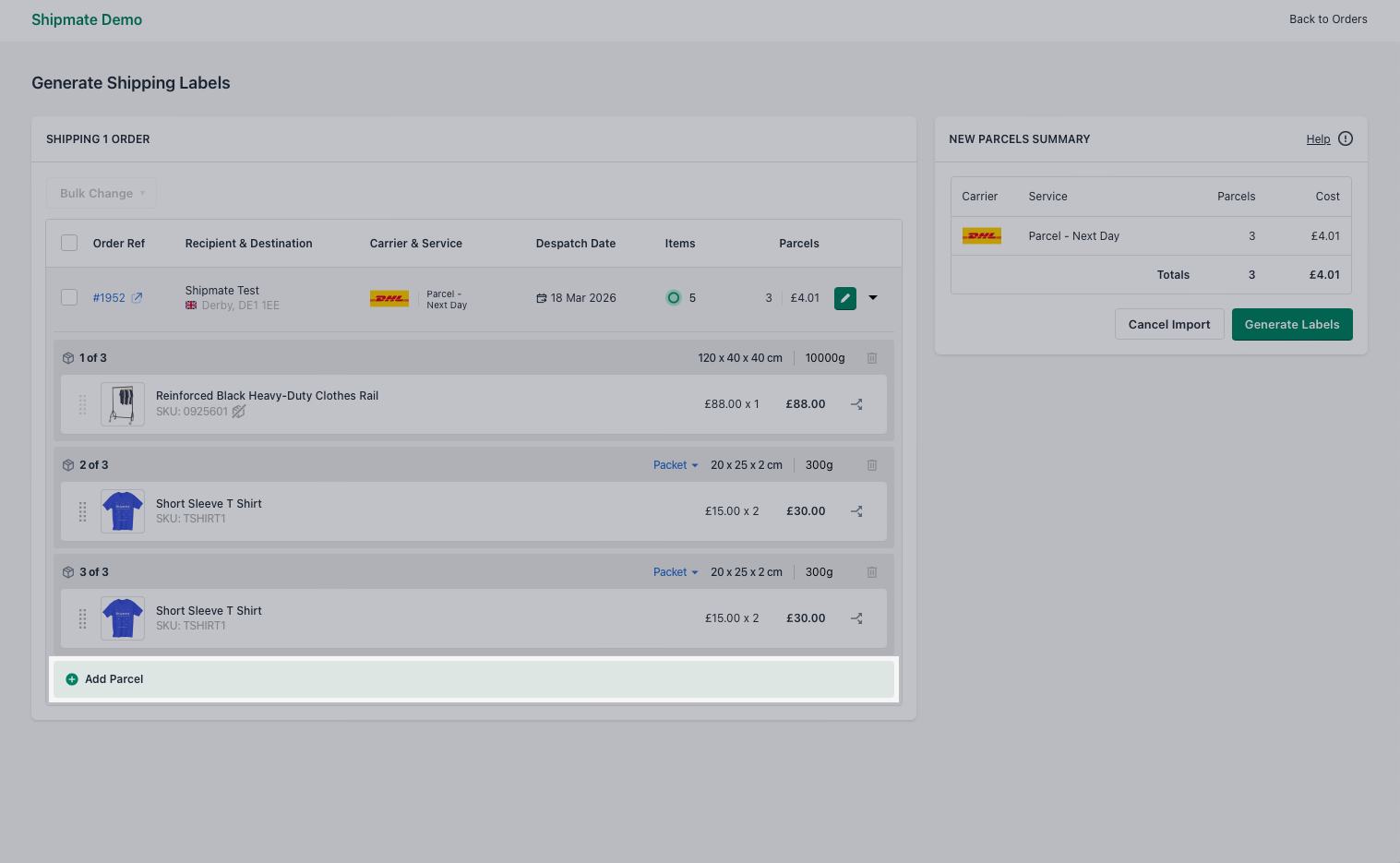Go to Back to Orders
Viewport: 1400px width, 863px height.
coord(1327,18)
